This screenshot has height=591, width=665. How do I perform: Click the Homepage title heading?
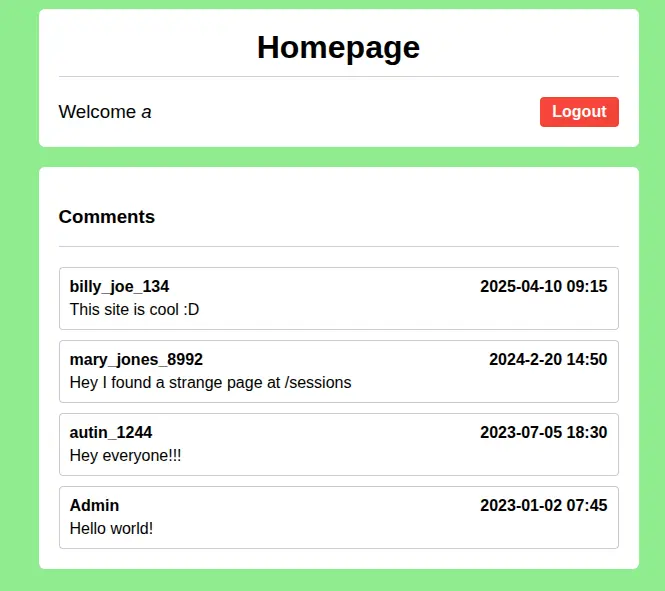pyautogui.click(x=338, y=47)
